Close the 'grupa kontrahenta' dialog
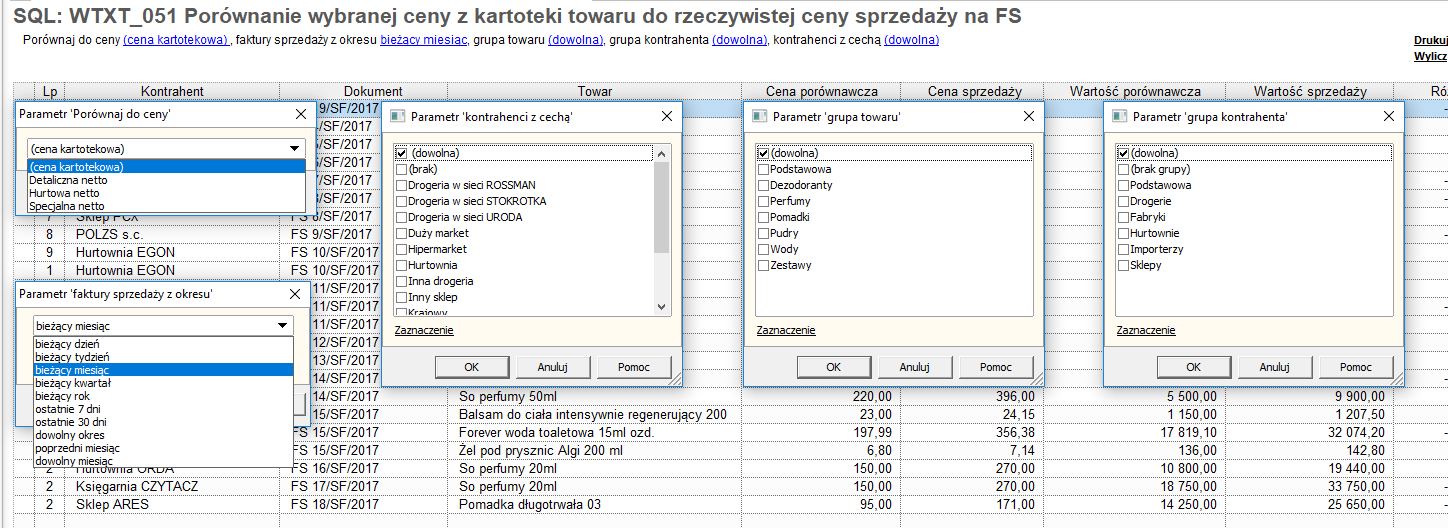The height and width of the screenshot is (528, 1448). pyautogui.click(x=1388, y=117)
